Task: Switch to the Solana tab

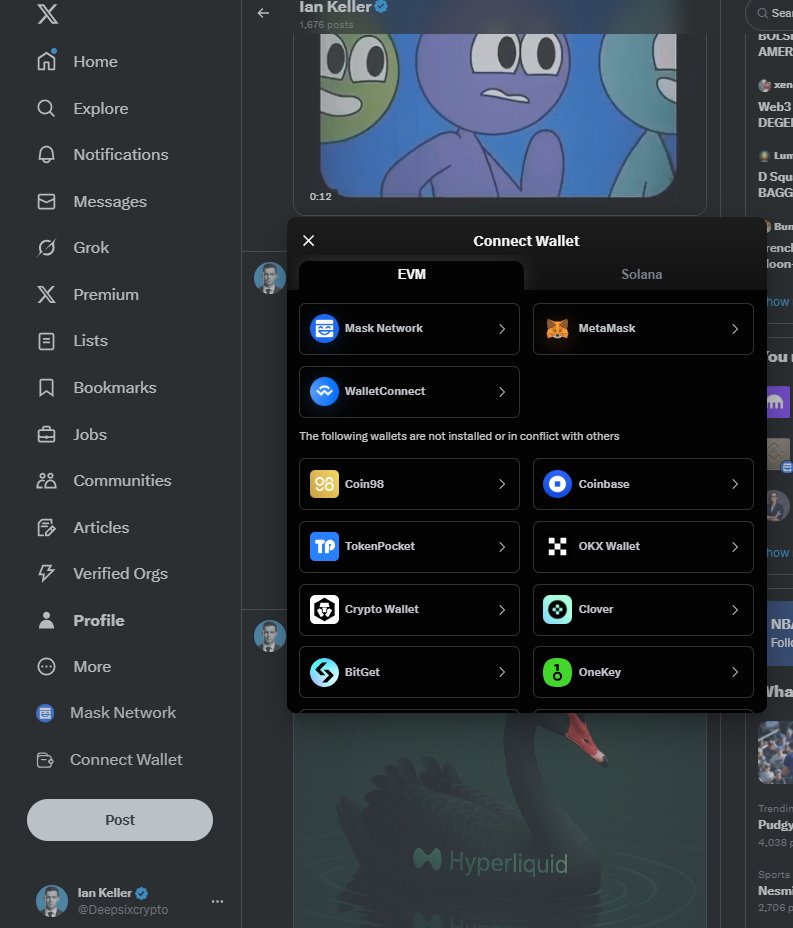Action: (x=642, y=275)
